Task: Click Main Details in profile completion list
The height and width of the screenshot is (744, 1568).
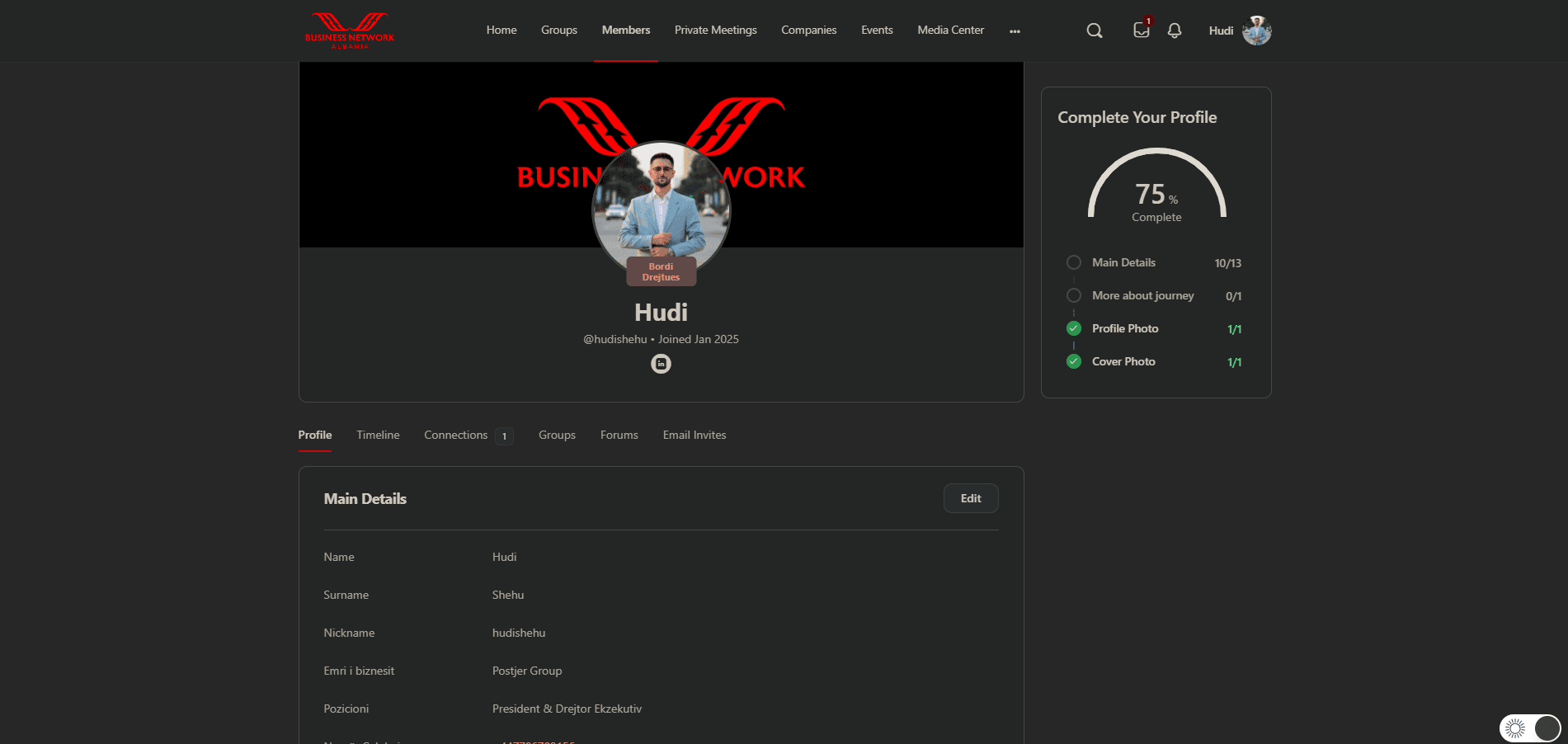Action: (1123, 262)
